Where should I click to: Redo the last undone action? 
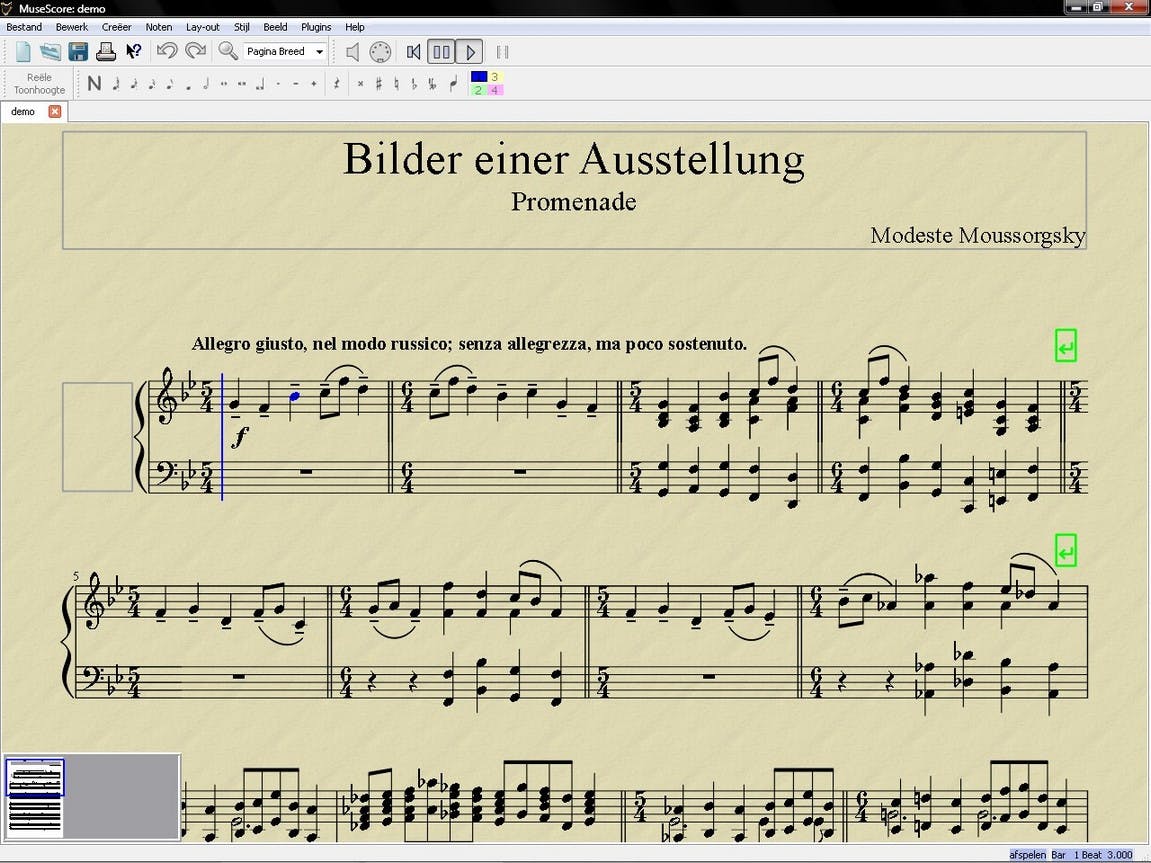tap(195, 51)
